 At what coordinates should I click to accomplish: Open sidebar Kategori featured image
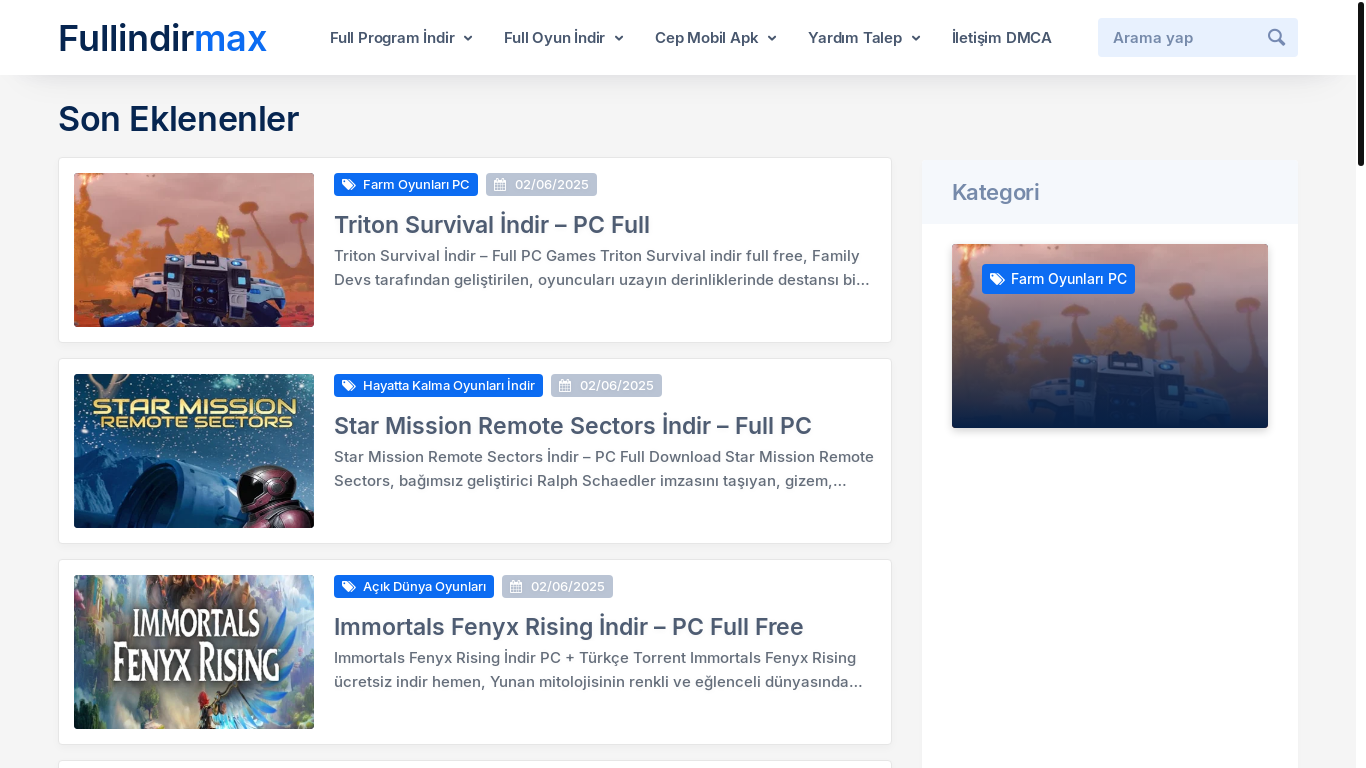1110,336
